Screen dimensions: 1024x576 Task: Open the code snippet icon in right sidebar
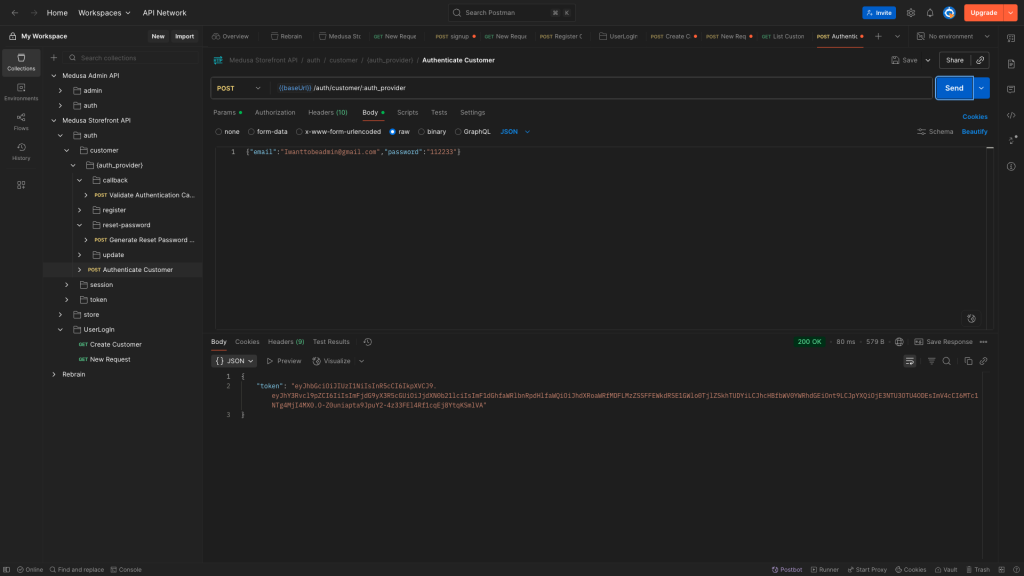pyautogui.click(x=1011, y=115)
